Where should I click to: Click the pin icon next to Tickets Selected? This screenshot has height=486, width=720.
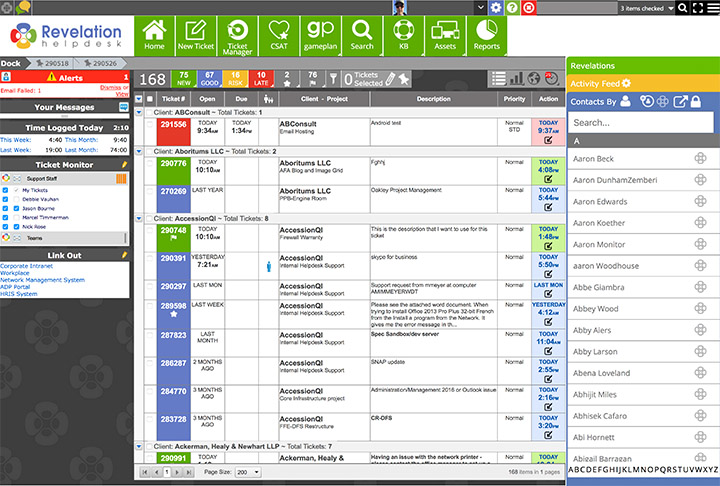coord(404,79)
